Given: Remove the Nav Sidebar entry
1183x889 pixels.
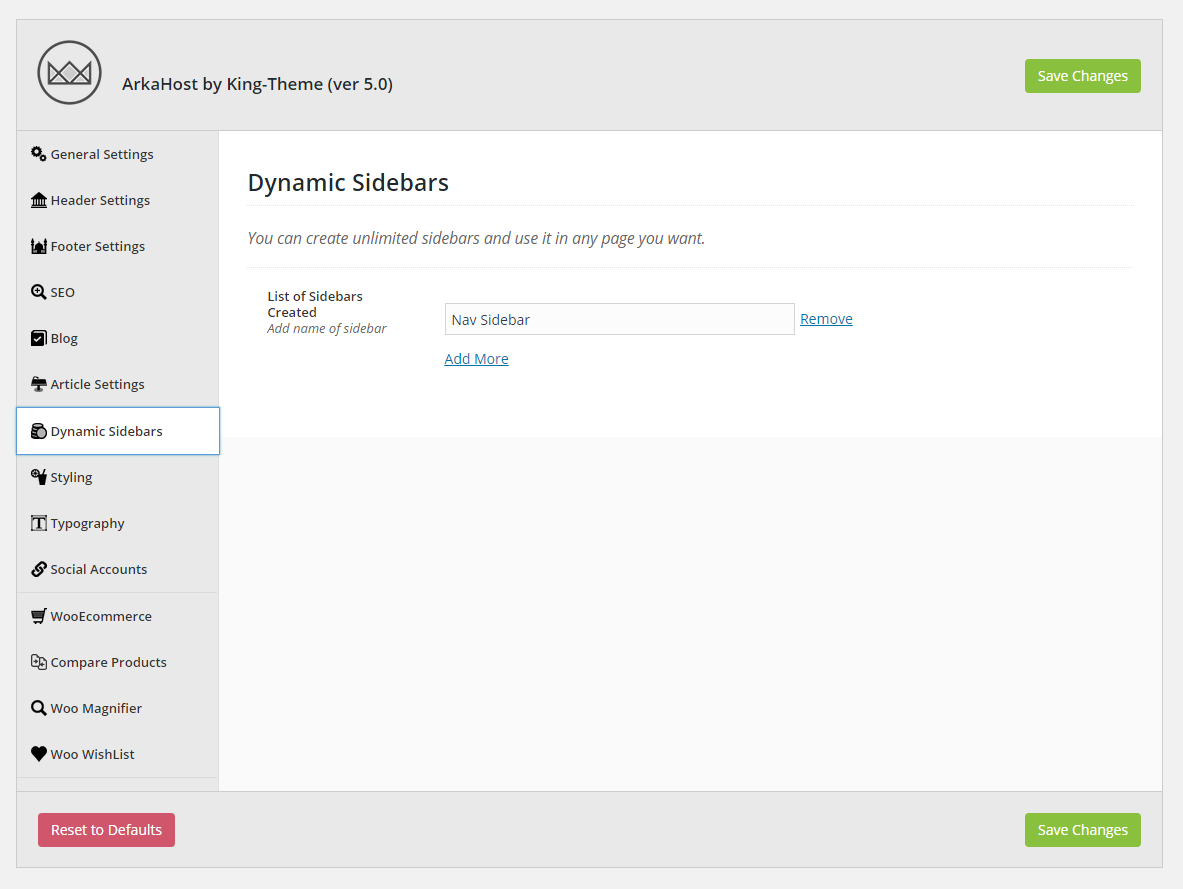Looking at the screenshot, I should [x=826, y=318].
